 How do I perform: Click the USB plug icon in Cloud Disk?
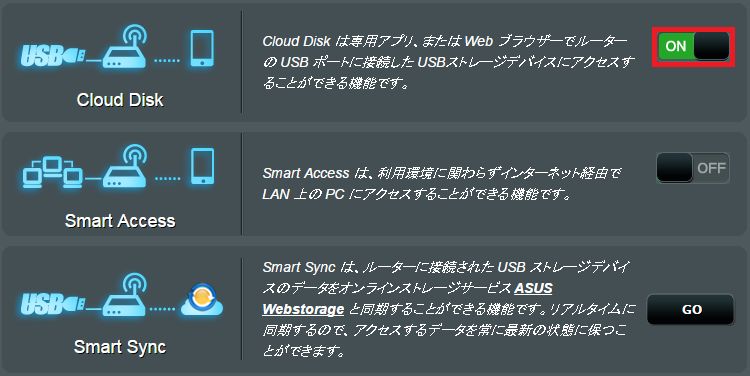click(x=53, y=57)
